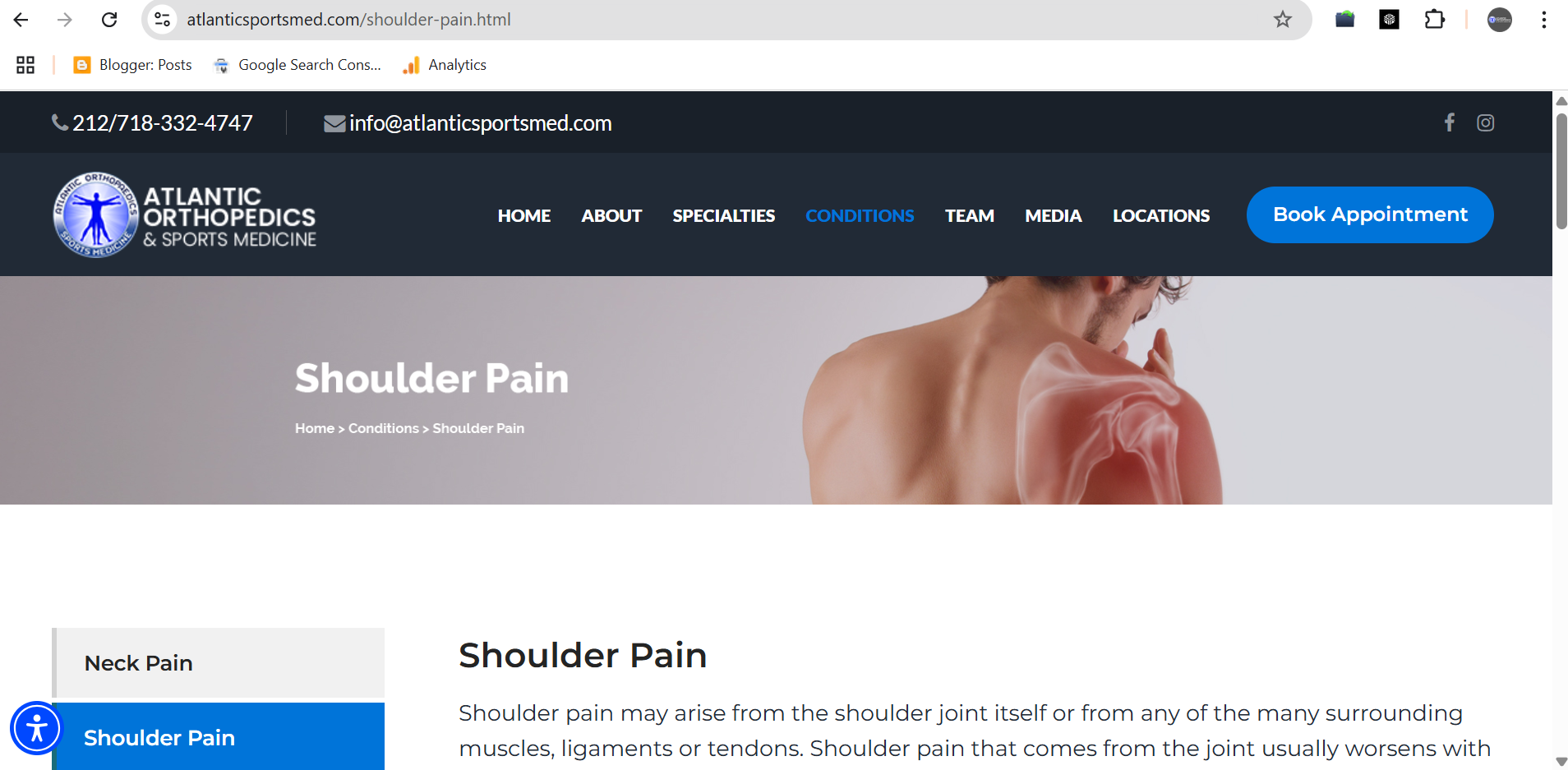The height and width of the screenshot is (770, 1568).
Task: Select Neck Pain in the sidebar
Action: (219, 663)
